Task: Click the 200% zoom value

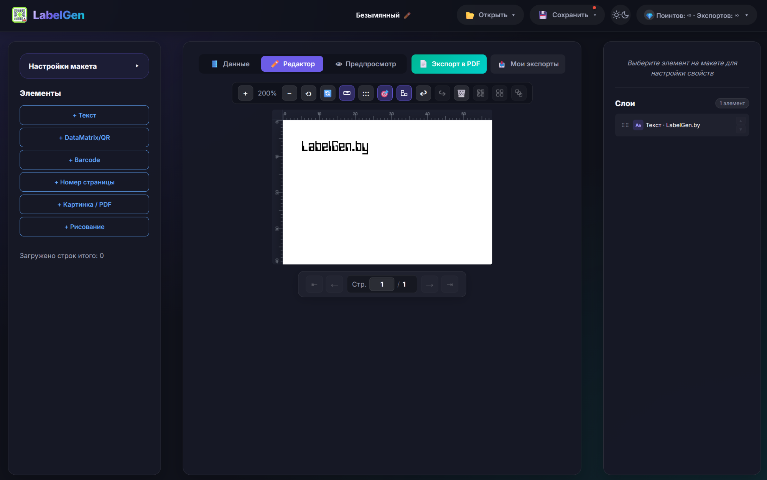Action: (267, 93)
